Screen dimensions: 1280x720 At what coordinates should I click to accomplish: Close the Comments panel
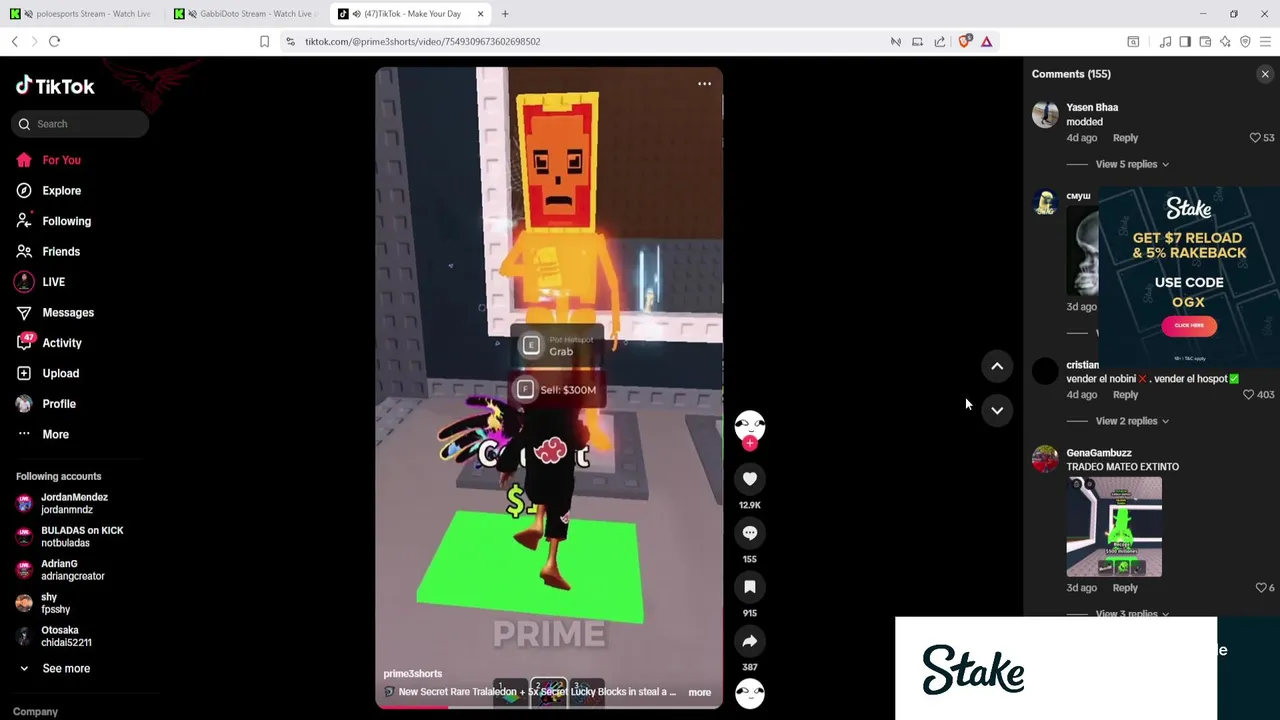(1265, 74)
